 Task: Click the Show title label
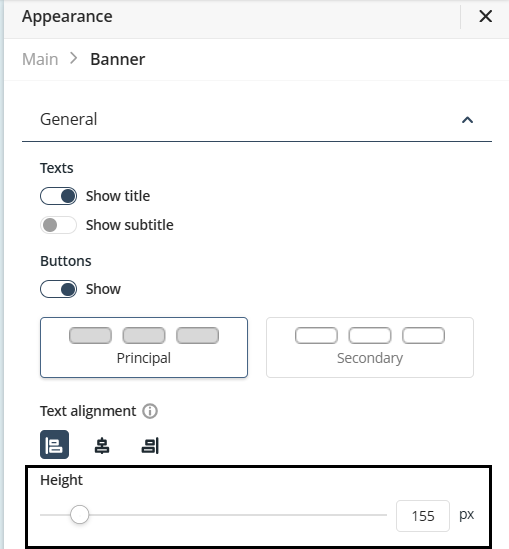pyautogui.click(x=118, y=196)
